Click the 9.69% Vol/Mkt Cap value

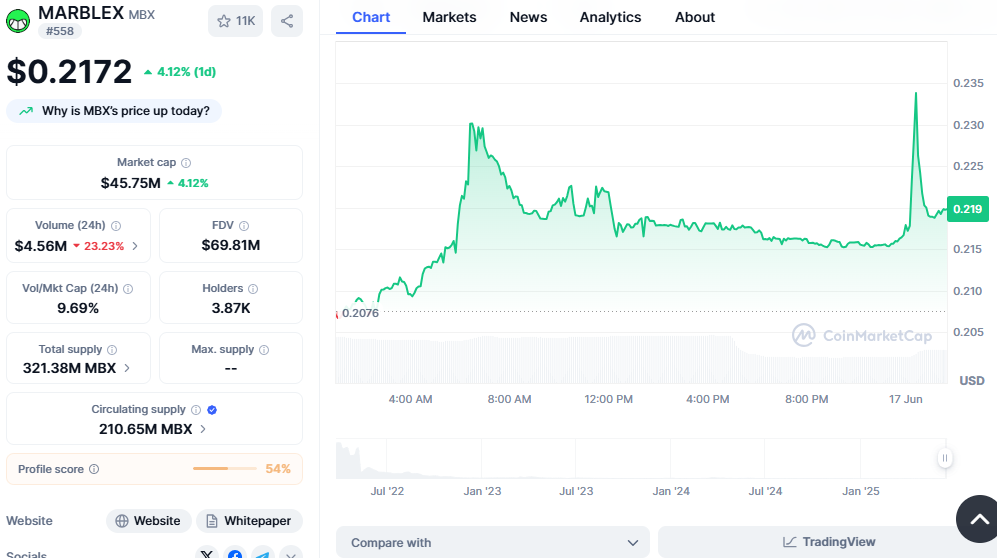[x=78, y=308]
